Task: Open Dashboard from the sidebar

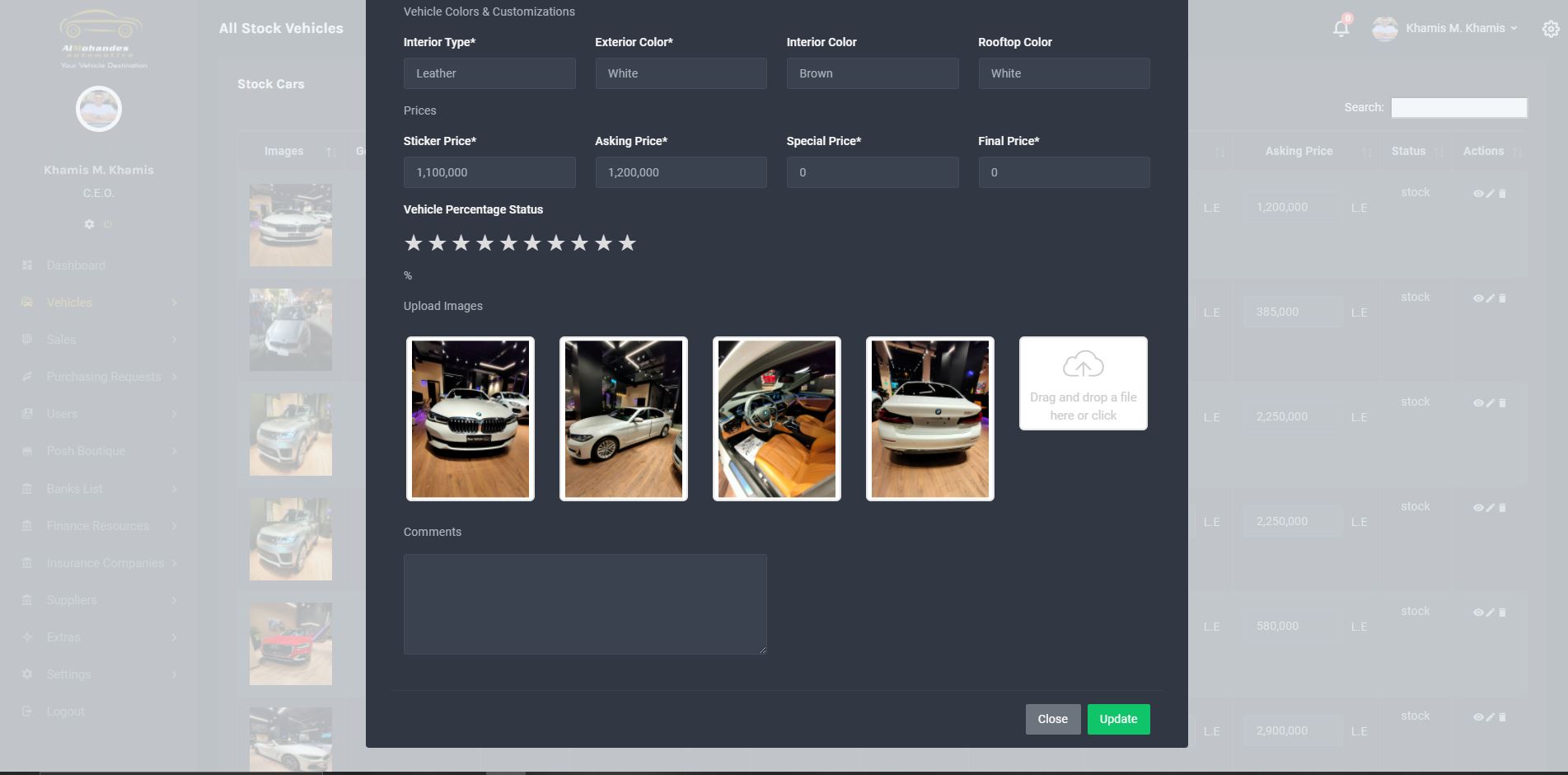Action: 76,265
